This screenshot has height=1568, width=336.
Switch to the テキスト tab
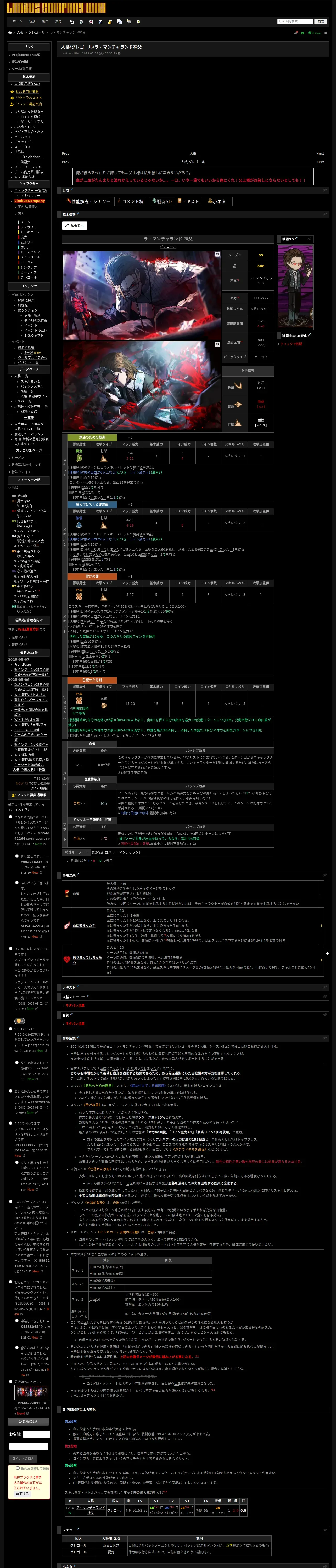point(188,201)
